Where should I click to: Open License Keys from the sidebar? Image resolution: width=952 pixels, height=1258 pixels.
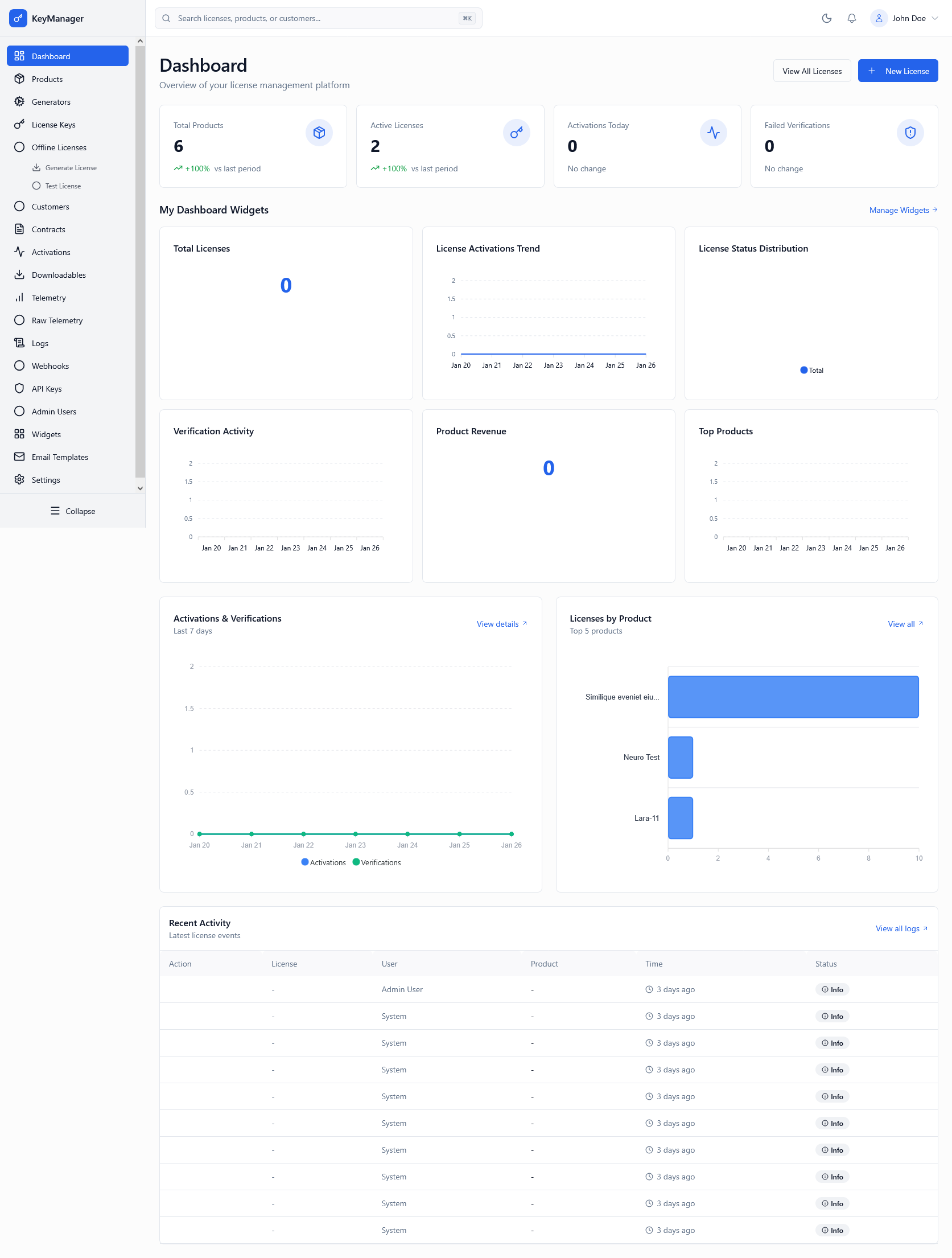click(53, 124)
